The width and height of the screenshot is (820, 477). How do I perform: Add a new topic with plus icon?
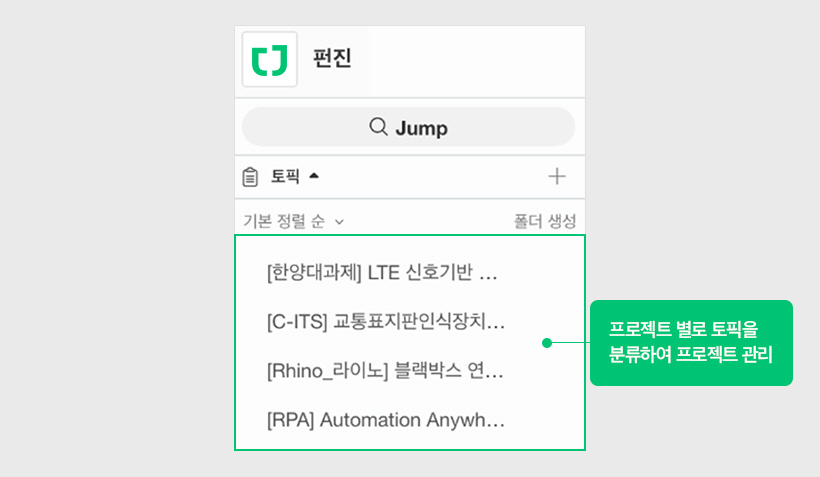(557, 176)
